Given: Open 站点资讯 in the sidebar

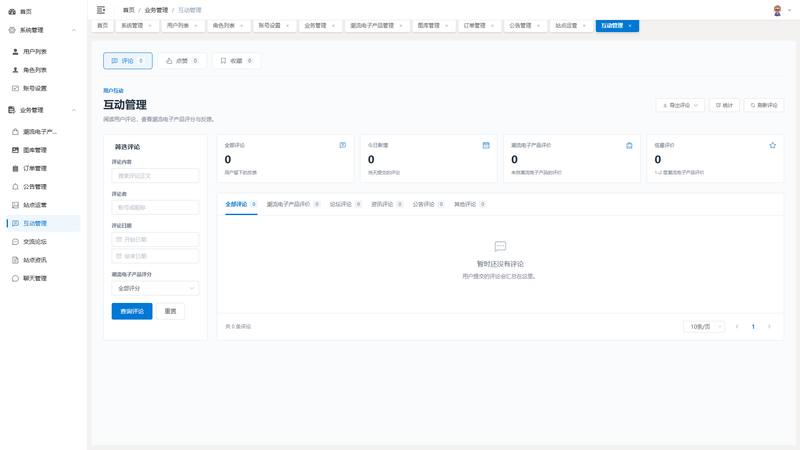Looking at the screenshot, I should pyautogui.click(x=44, y=260).
